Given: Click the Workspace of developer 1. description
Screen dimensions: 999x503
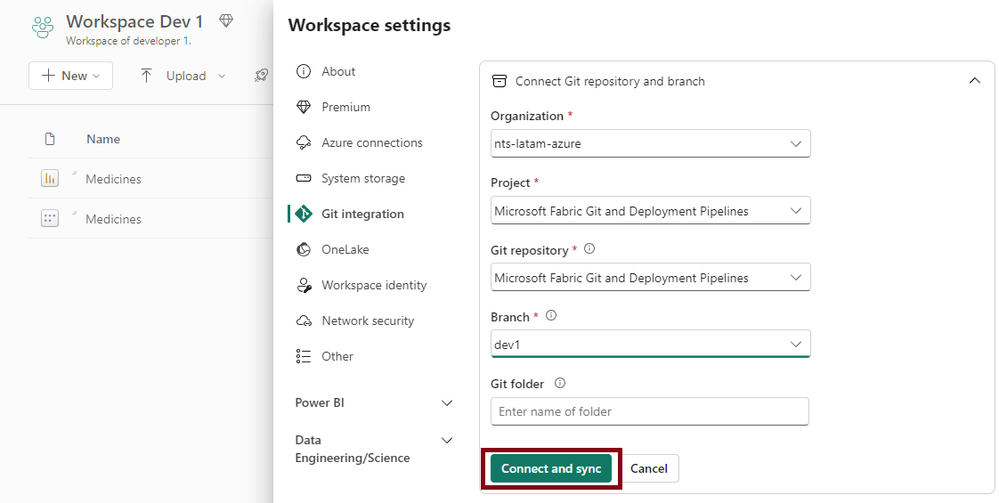Looking at the screenshot, I should pos(129,41).
